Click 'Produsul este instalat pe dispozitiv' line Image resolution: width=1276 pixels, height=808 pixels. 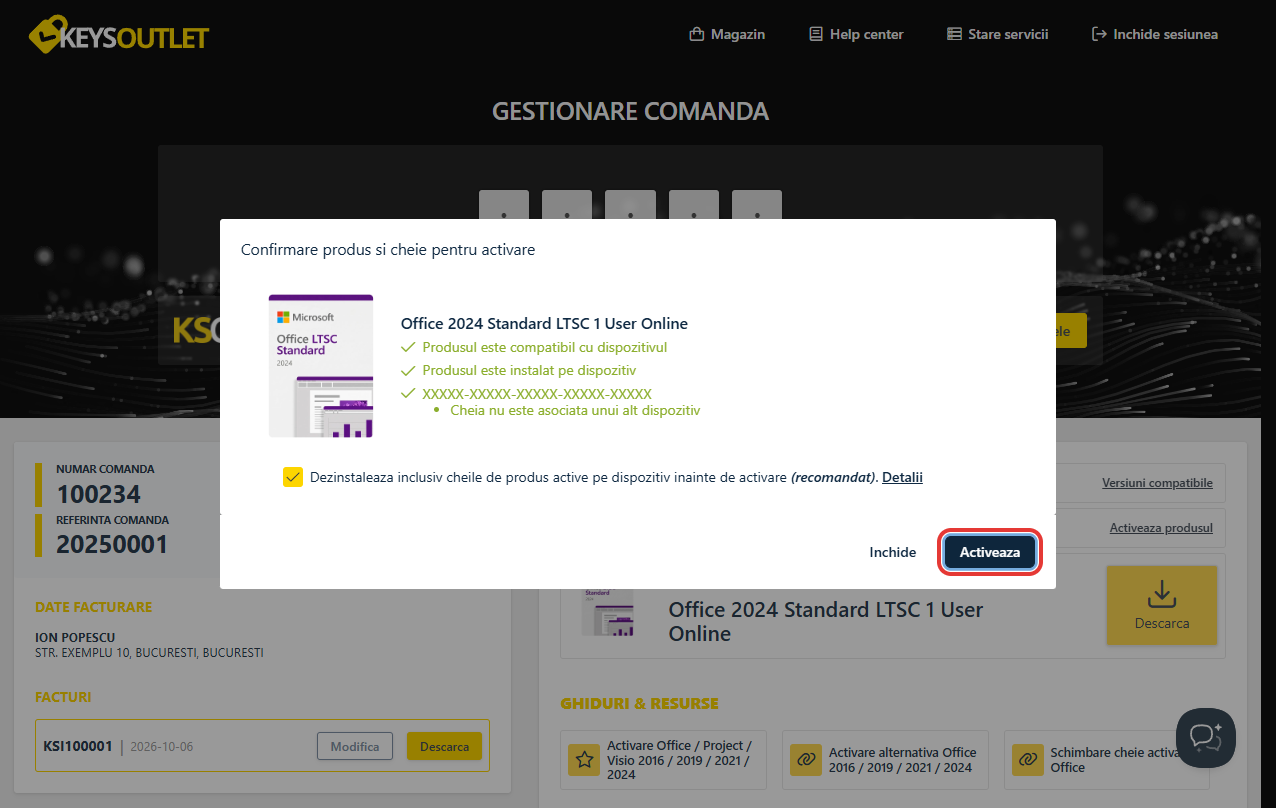(x=529, y=370)
